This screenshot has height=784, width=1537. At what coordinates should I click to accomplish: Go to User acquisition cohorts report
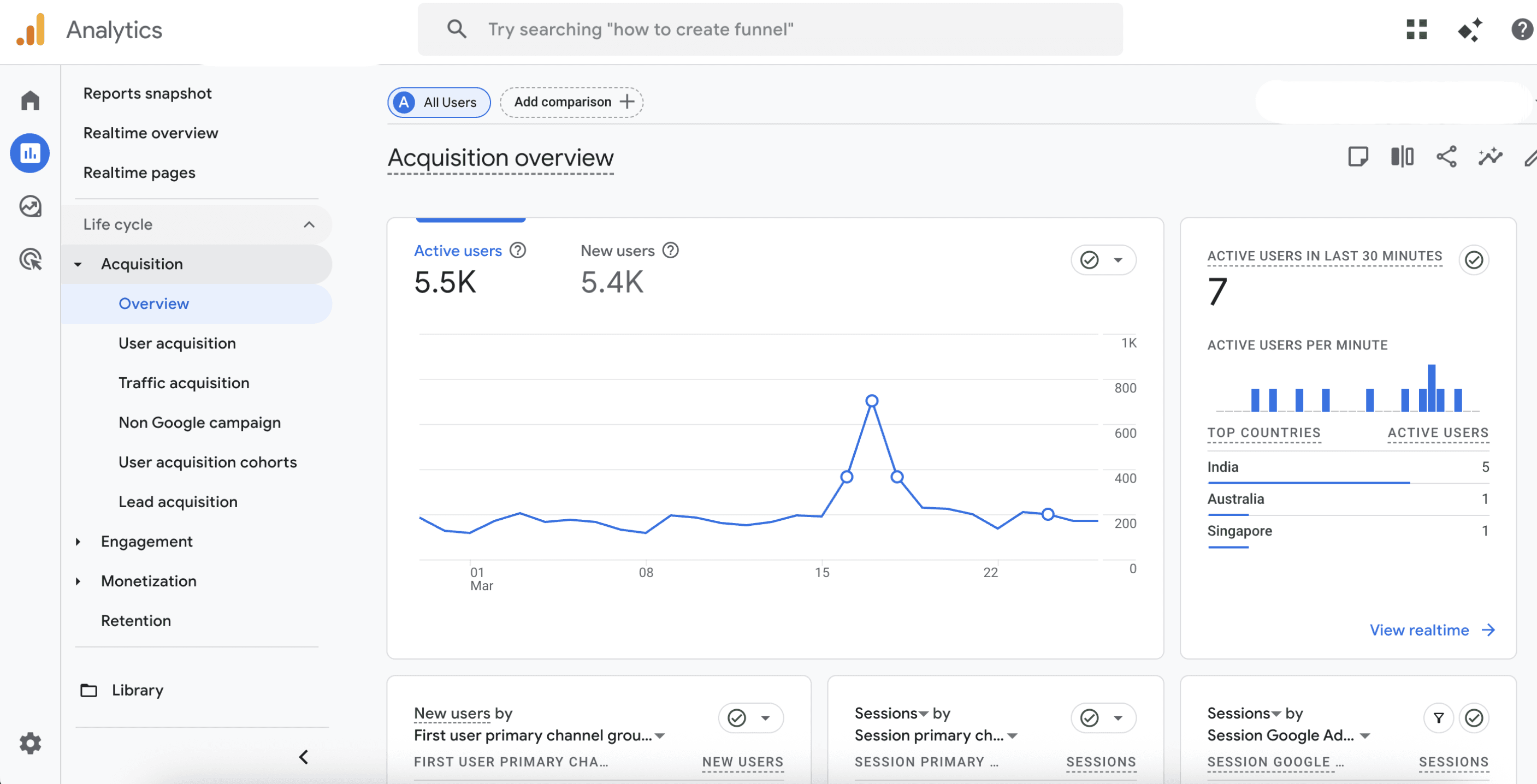pyautogui.click(x=207, y=462)
